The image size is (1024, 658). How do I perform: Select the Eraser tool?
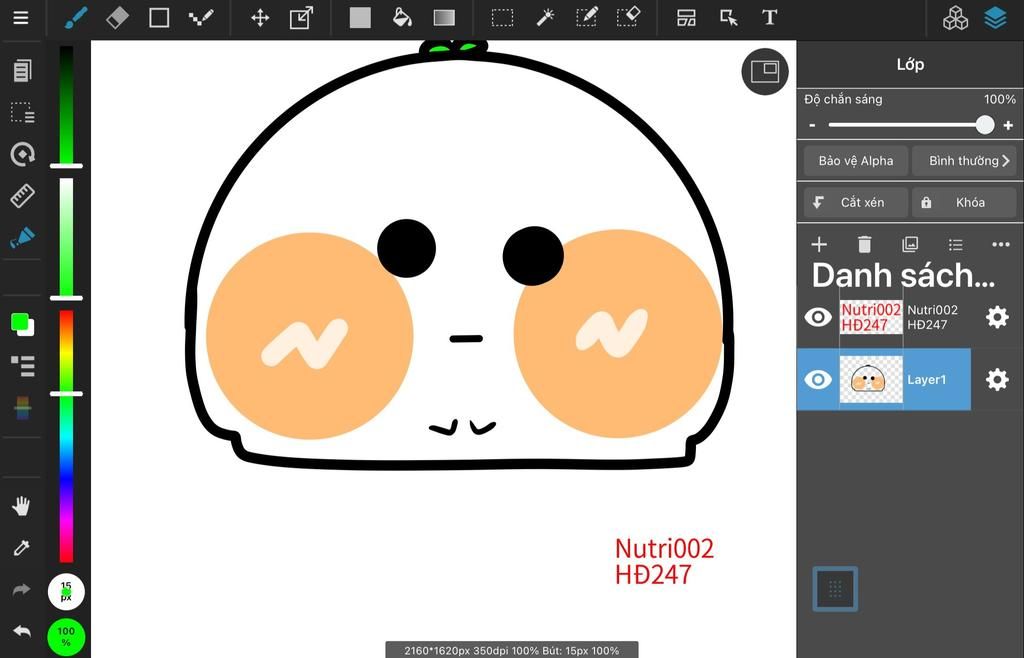(117, 18)
